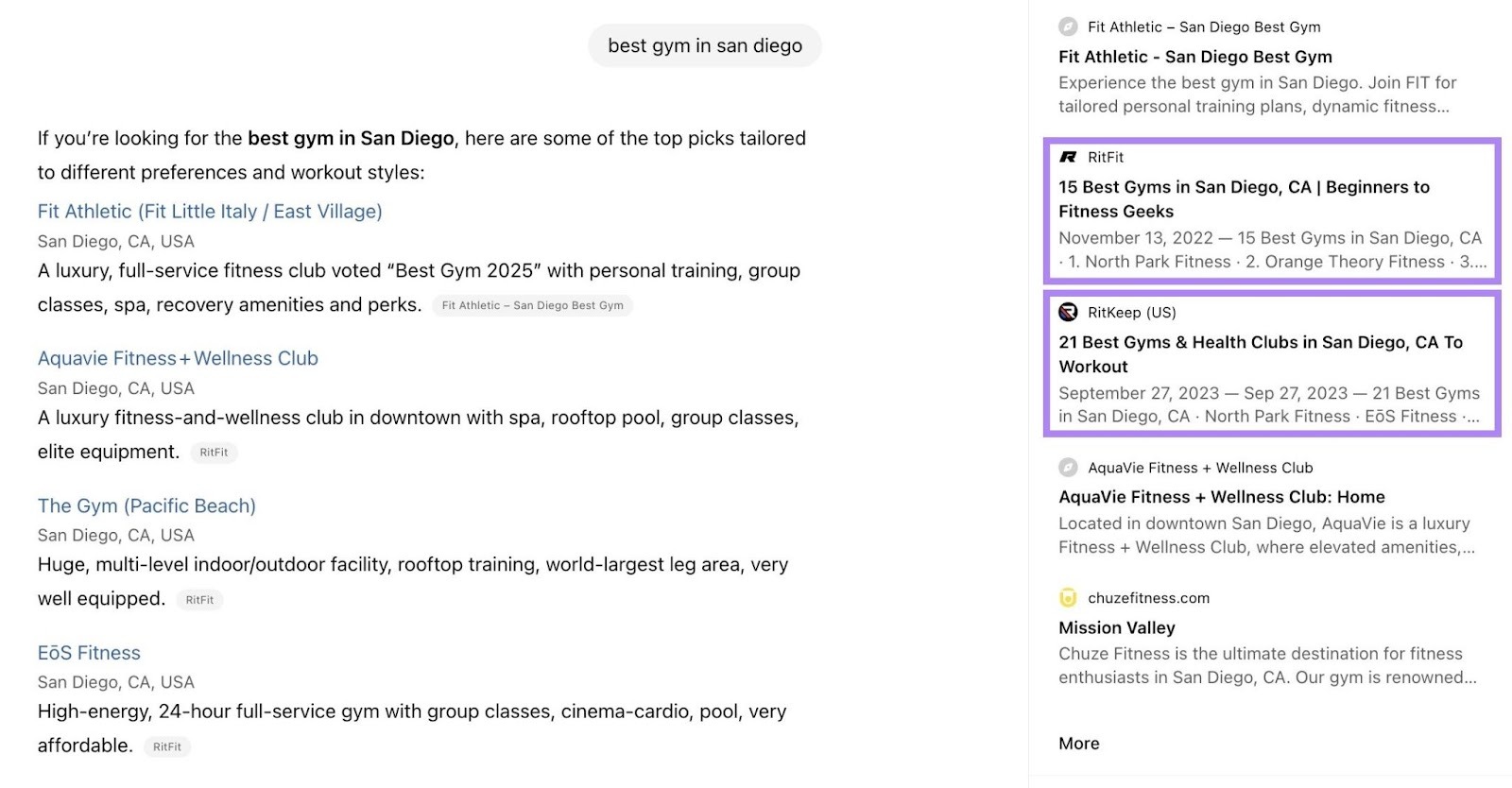Click the Fit Athletic source favicon
This screenshot has width=1512, height=788.
click(x=1068, y=26)
